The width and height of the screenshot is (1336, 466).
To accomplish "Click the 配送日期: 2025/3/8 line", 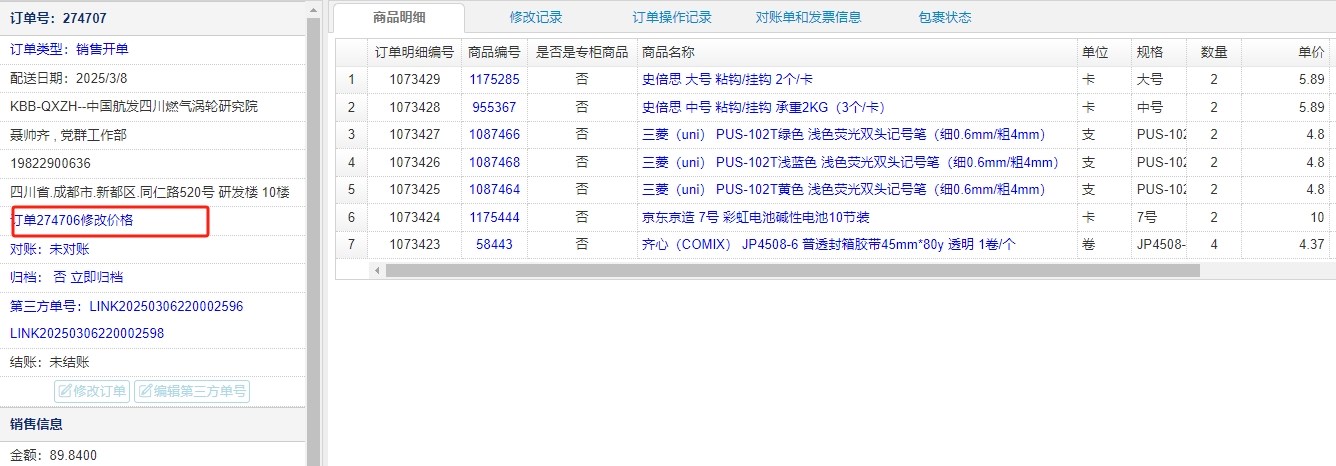I will 69,78.
